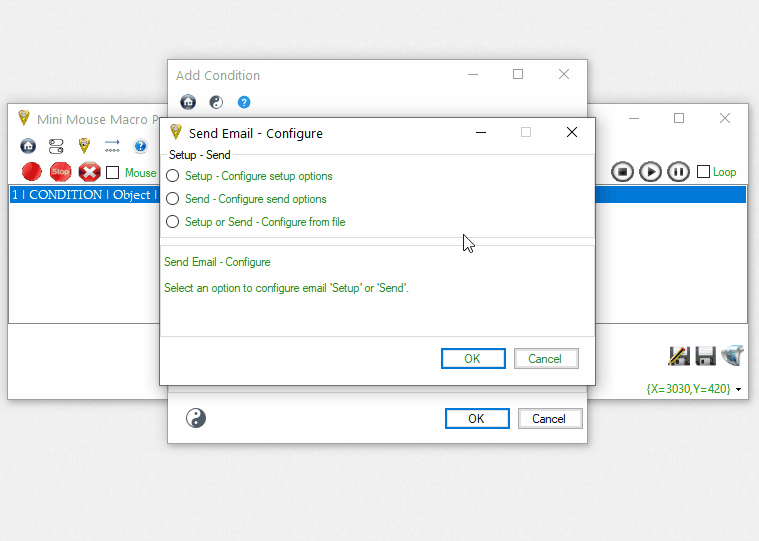
Task: Select the CONDITION row in macro list
Action: point(80,195)
